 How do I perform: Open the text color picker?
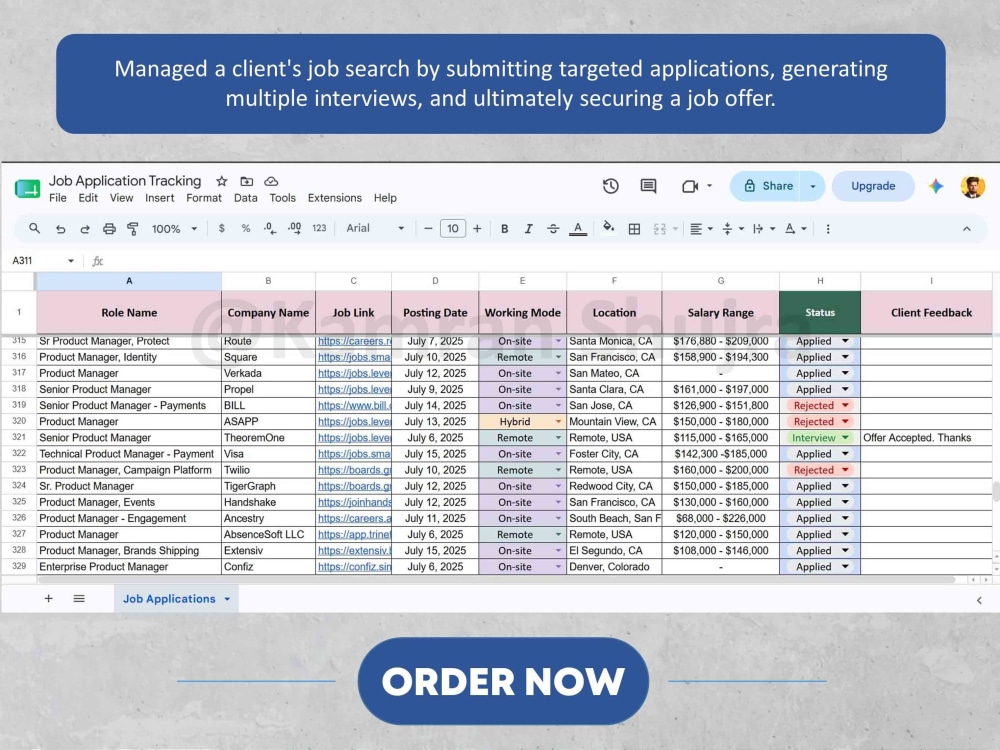pyautogui.click(x=578, y=228)
